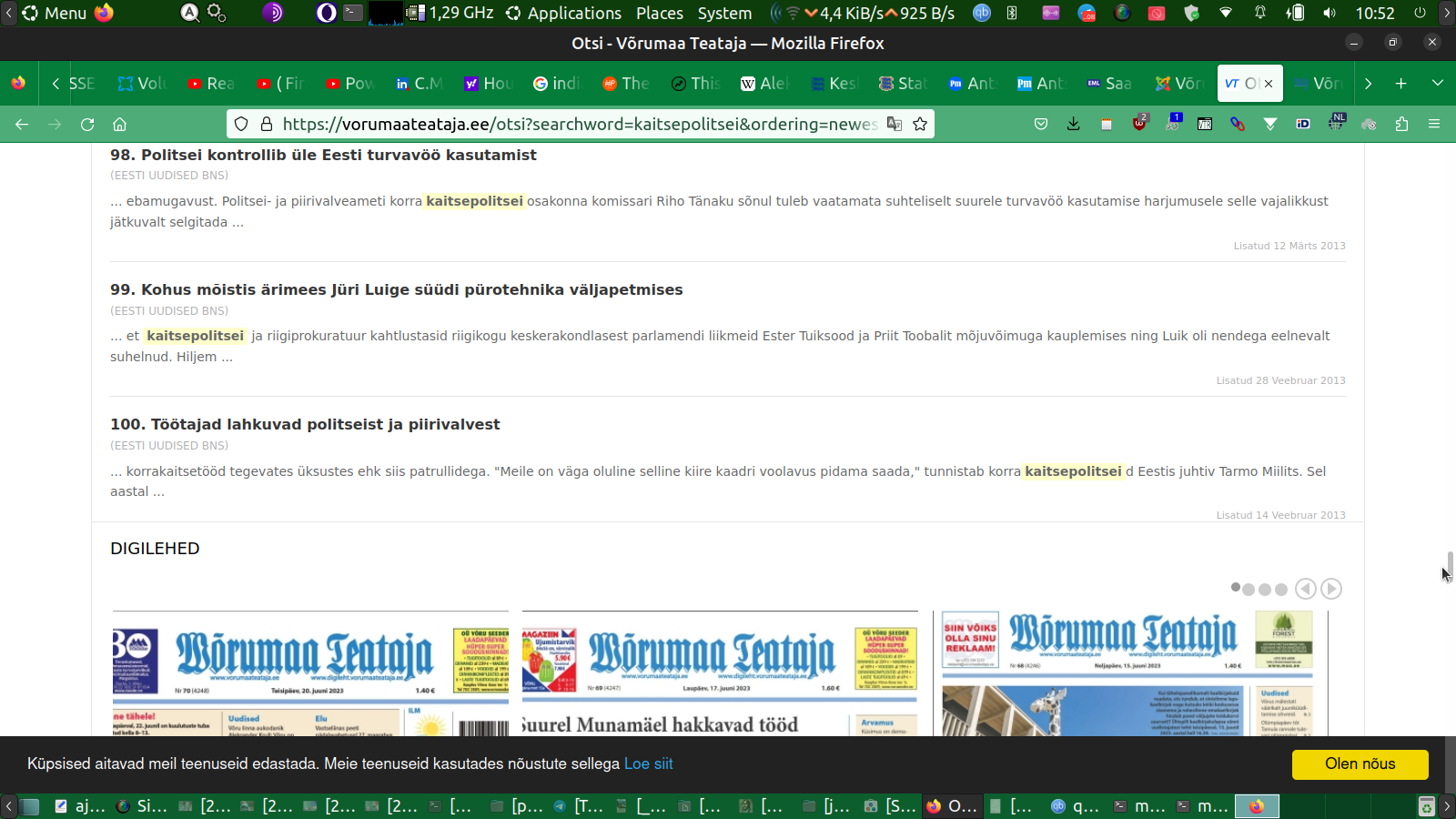Click the qBittorrent tray icon
The image size is (1456, 819).
[x=982, y=13]
